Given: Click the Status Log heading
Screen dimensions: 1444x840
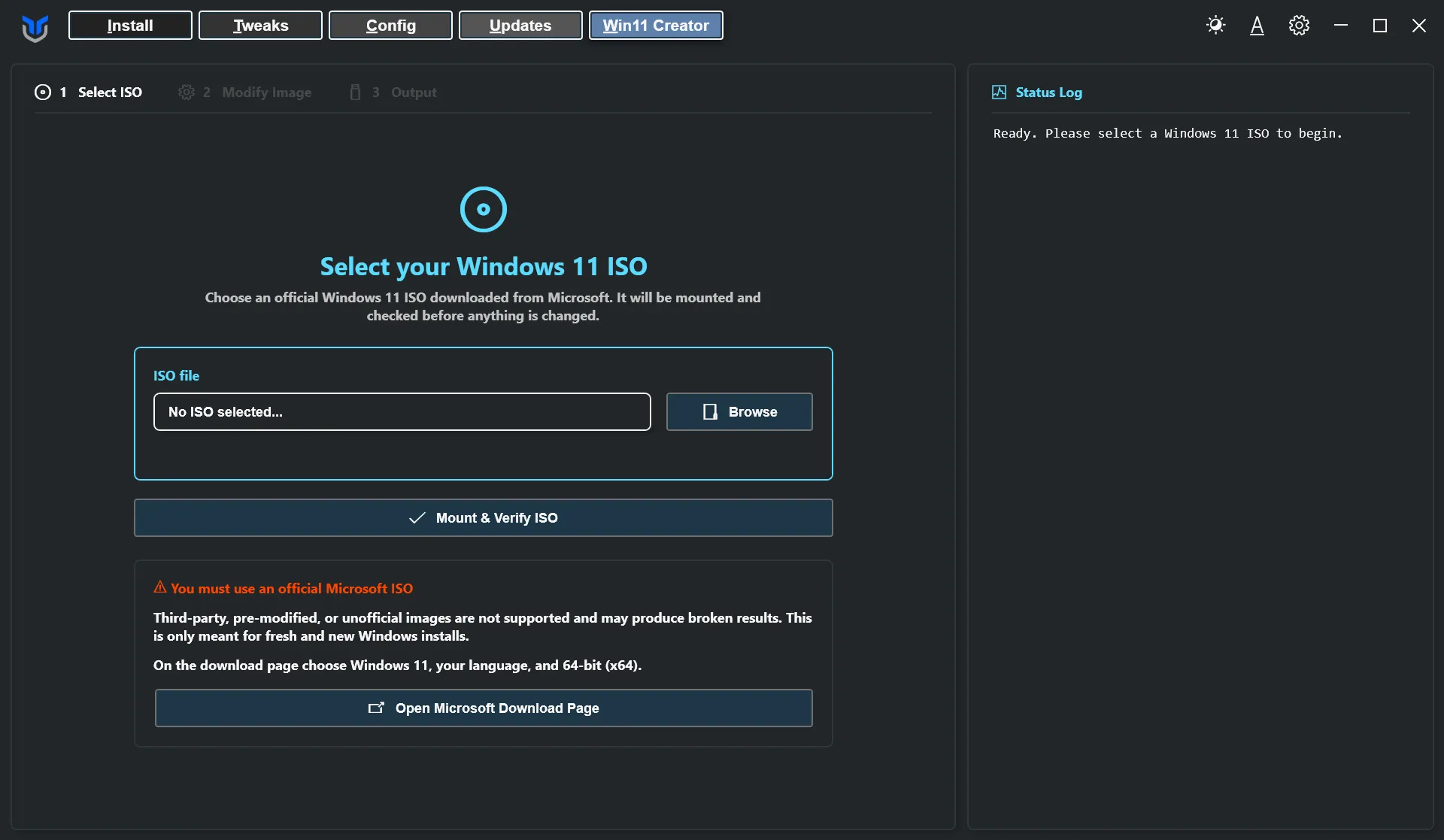Looking at the screenshot, I should [1048, 92].
